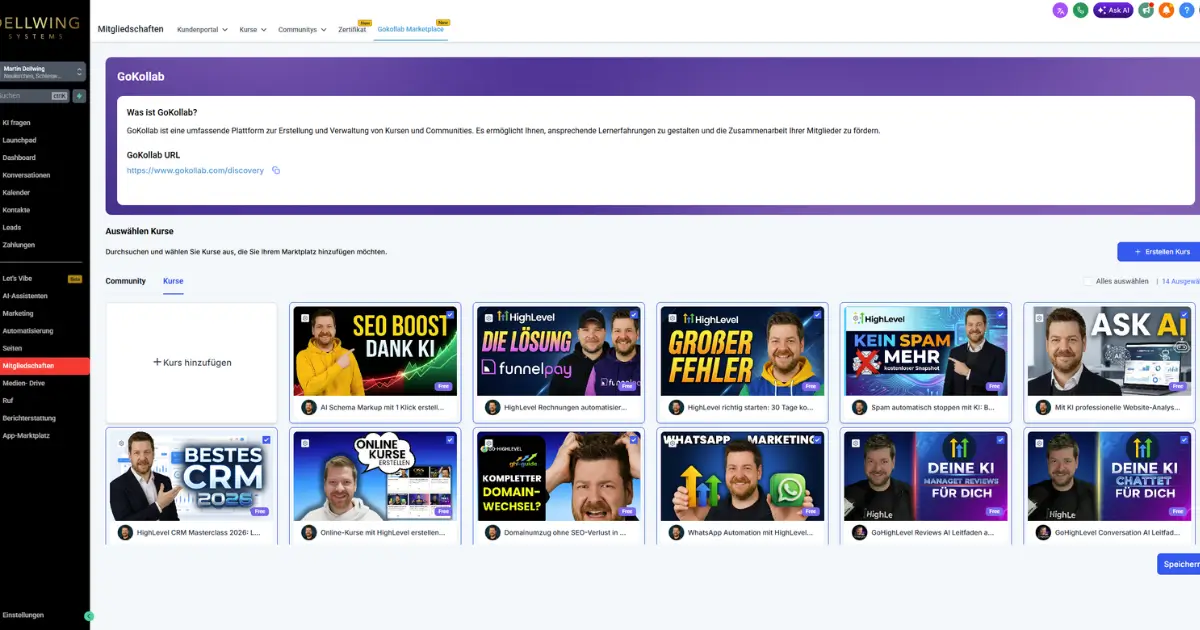Copy the GoKollab URL with copy icon
The height and width of the screenshot is (630, 1200).
tap(276, 171)
